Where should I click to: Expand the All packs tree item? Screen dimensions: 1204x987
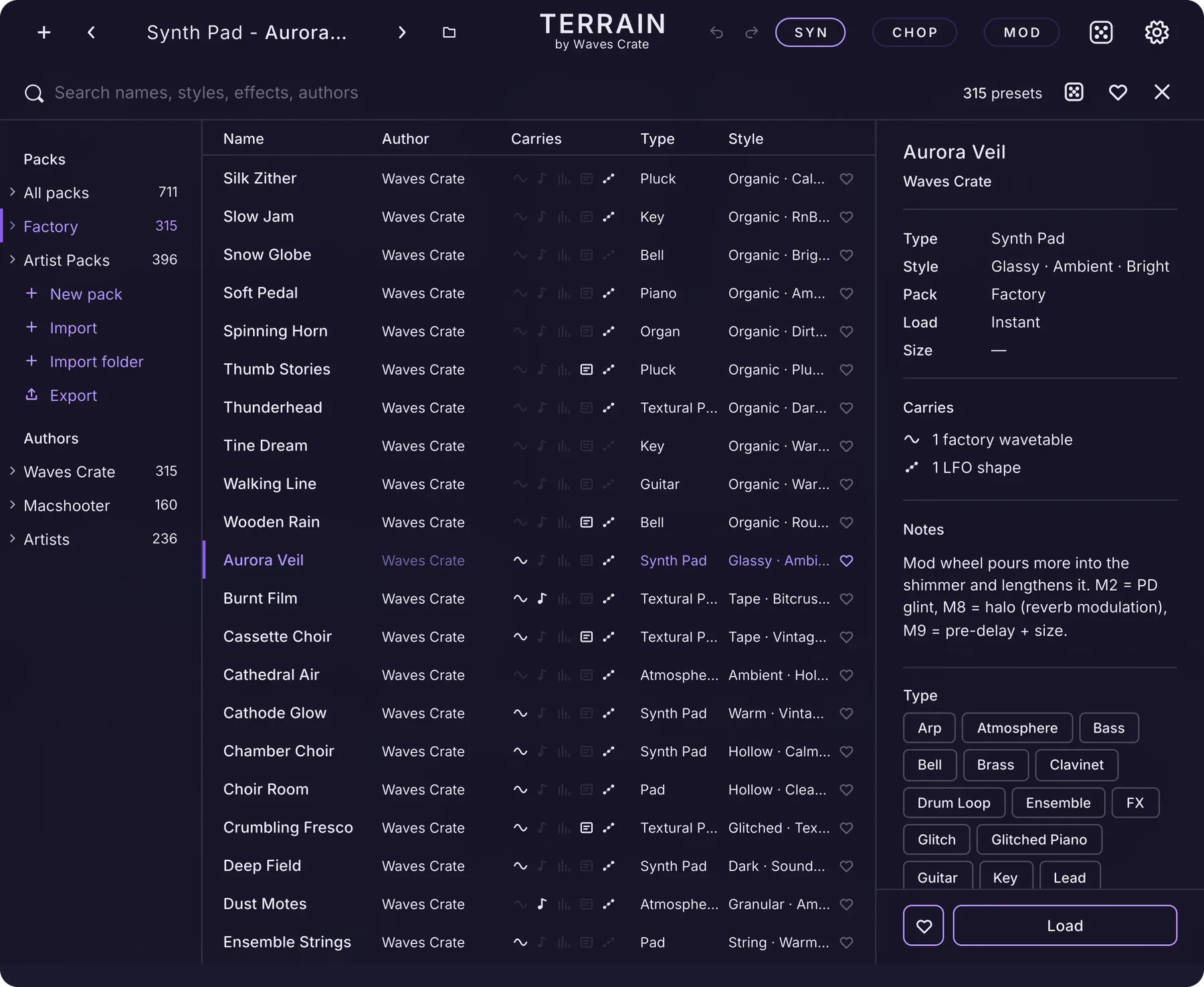point(13,192)
